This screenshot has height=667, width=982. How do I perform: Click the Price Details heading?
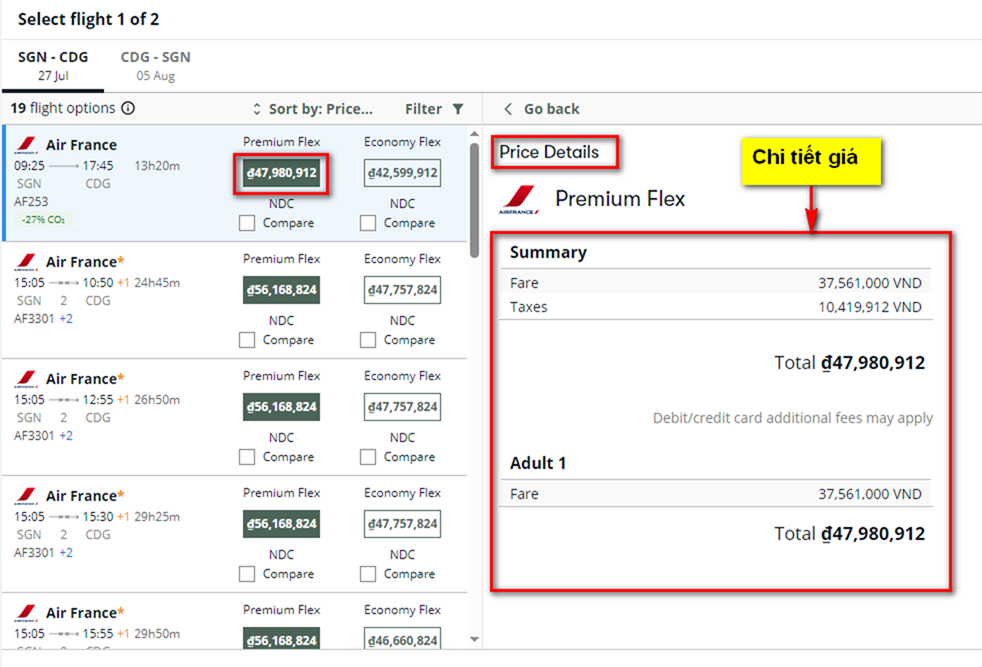[x=549, y=152]
